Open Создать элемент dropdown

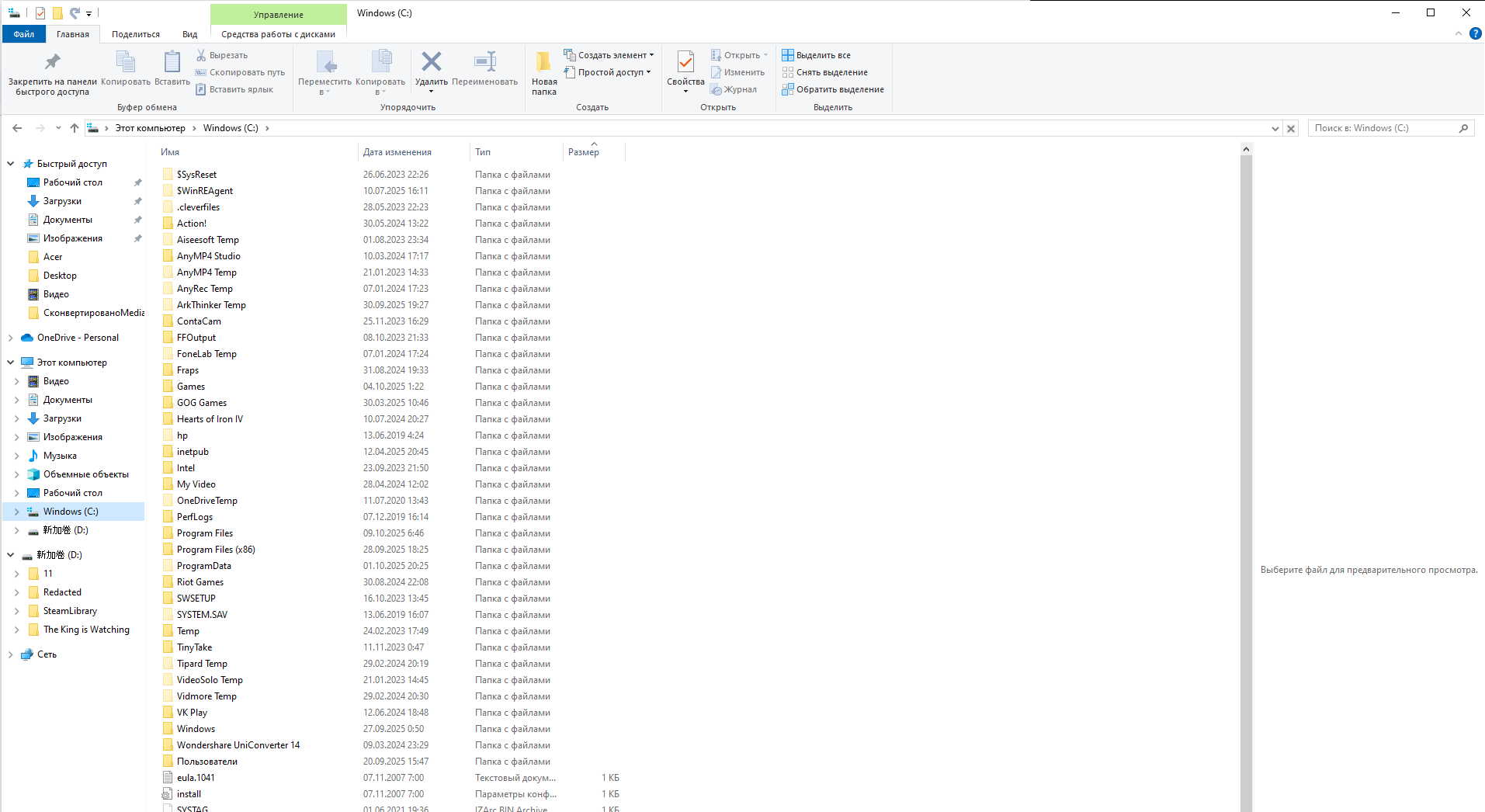coord(609,55)
